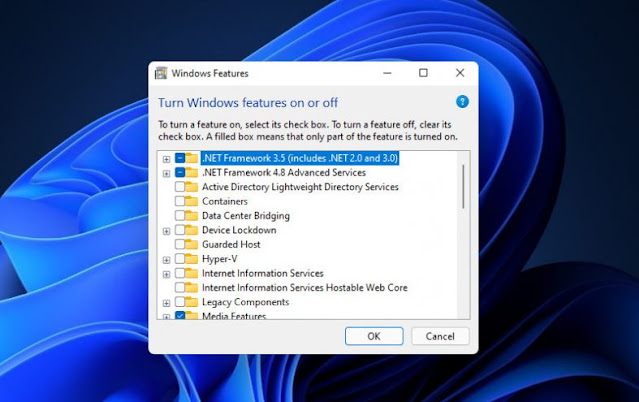Enable Internet Information Services Hostable Web Core checkbox
Image resolution: width=639 pixels, height=402 pixels.
pos(180,287)
